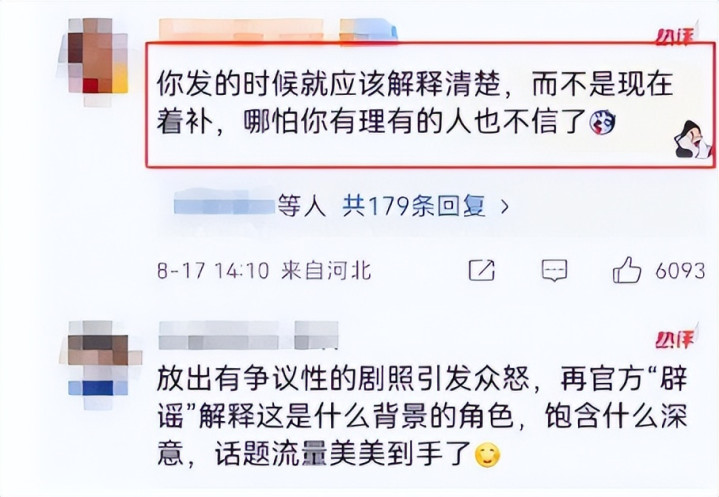
Task: Click the blurred repliers' names before 等人
Action: [225, 205]
